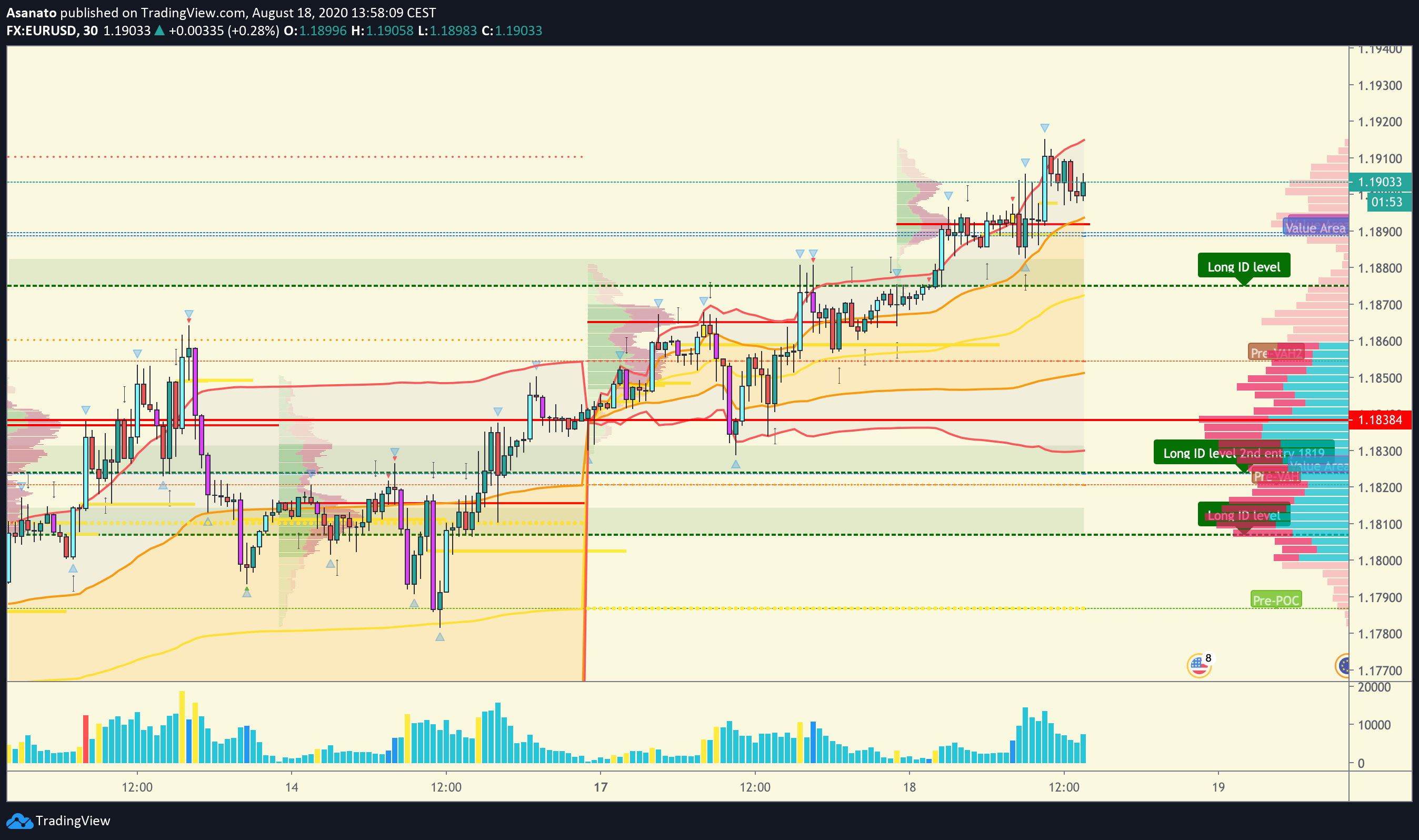Screen dimensions: 1419x840
Task: Click the open value O:1.18996
Action: pyautogui.click(x=315, y=31)
